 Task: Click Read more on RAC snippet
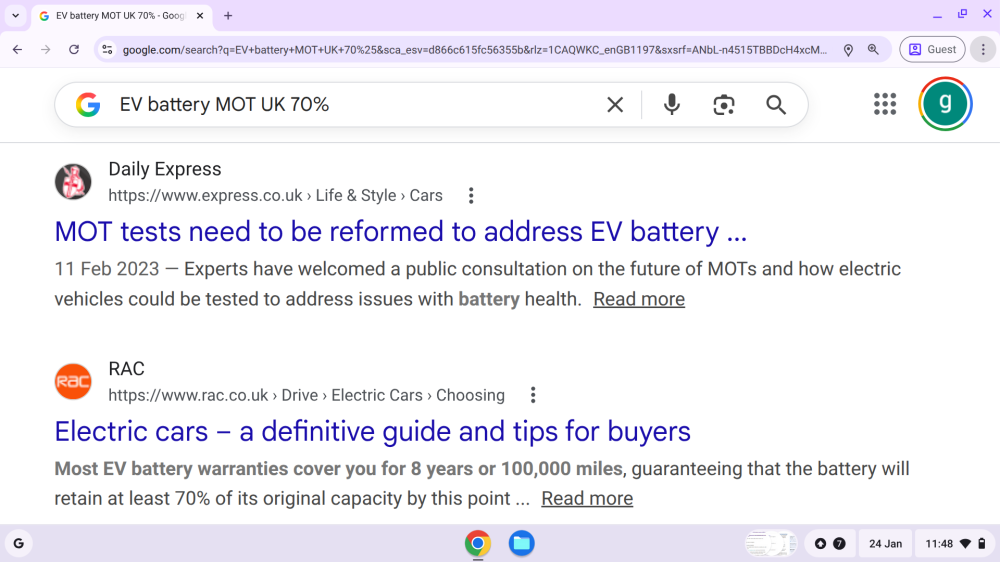tap(587, 499)
